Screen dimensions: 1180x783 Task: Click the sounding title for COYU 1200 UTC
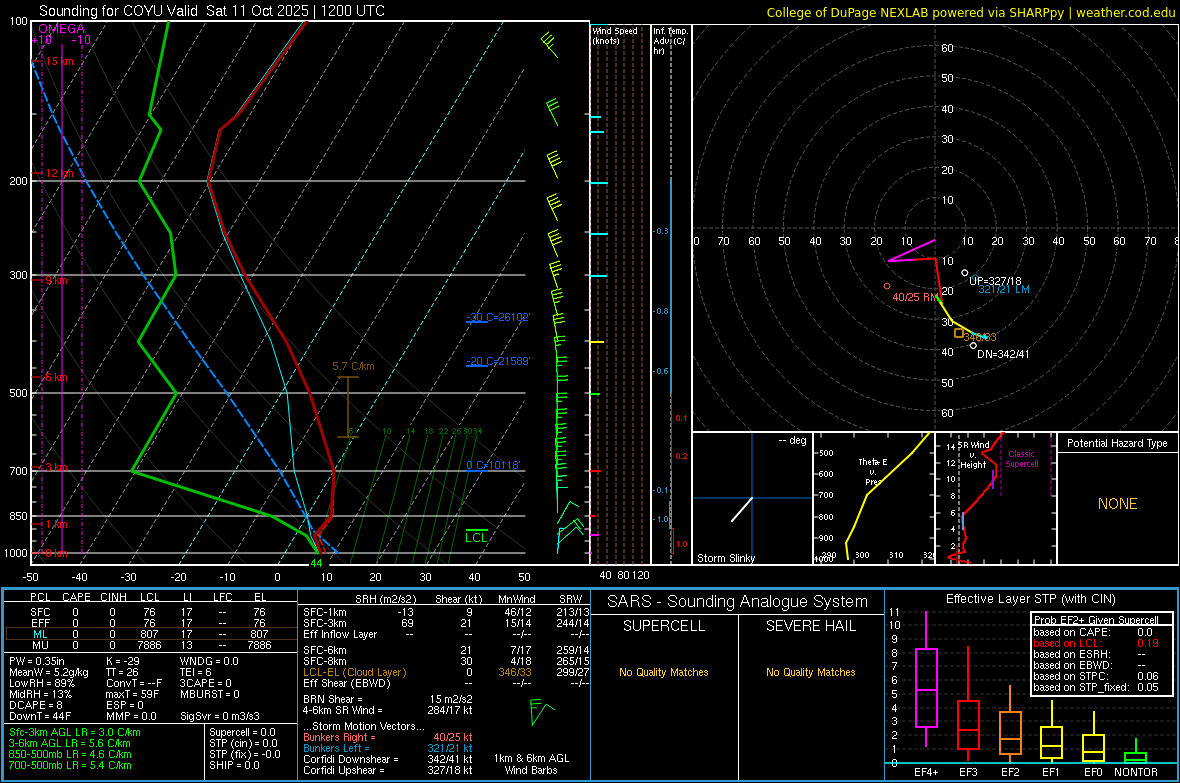[x=211, y=11]
